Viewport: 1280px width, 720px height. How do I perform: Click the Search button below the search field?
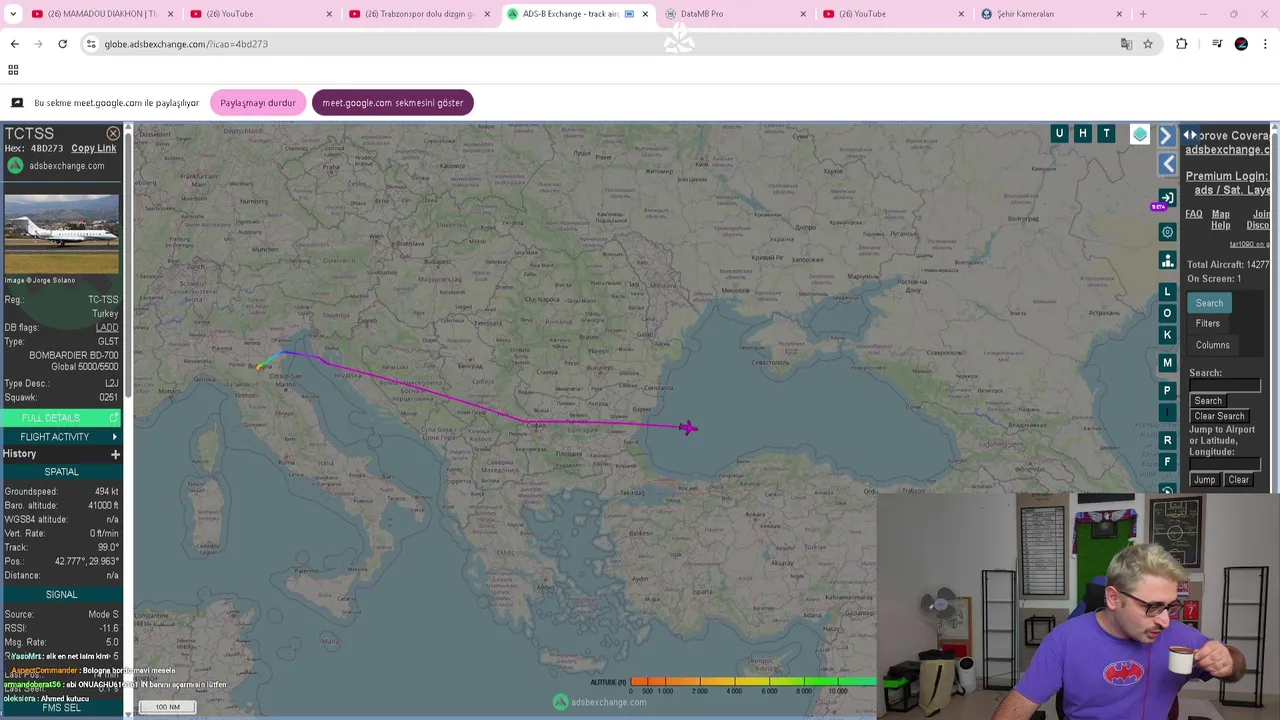coord(1208,401)
